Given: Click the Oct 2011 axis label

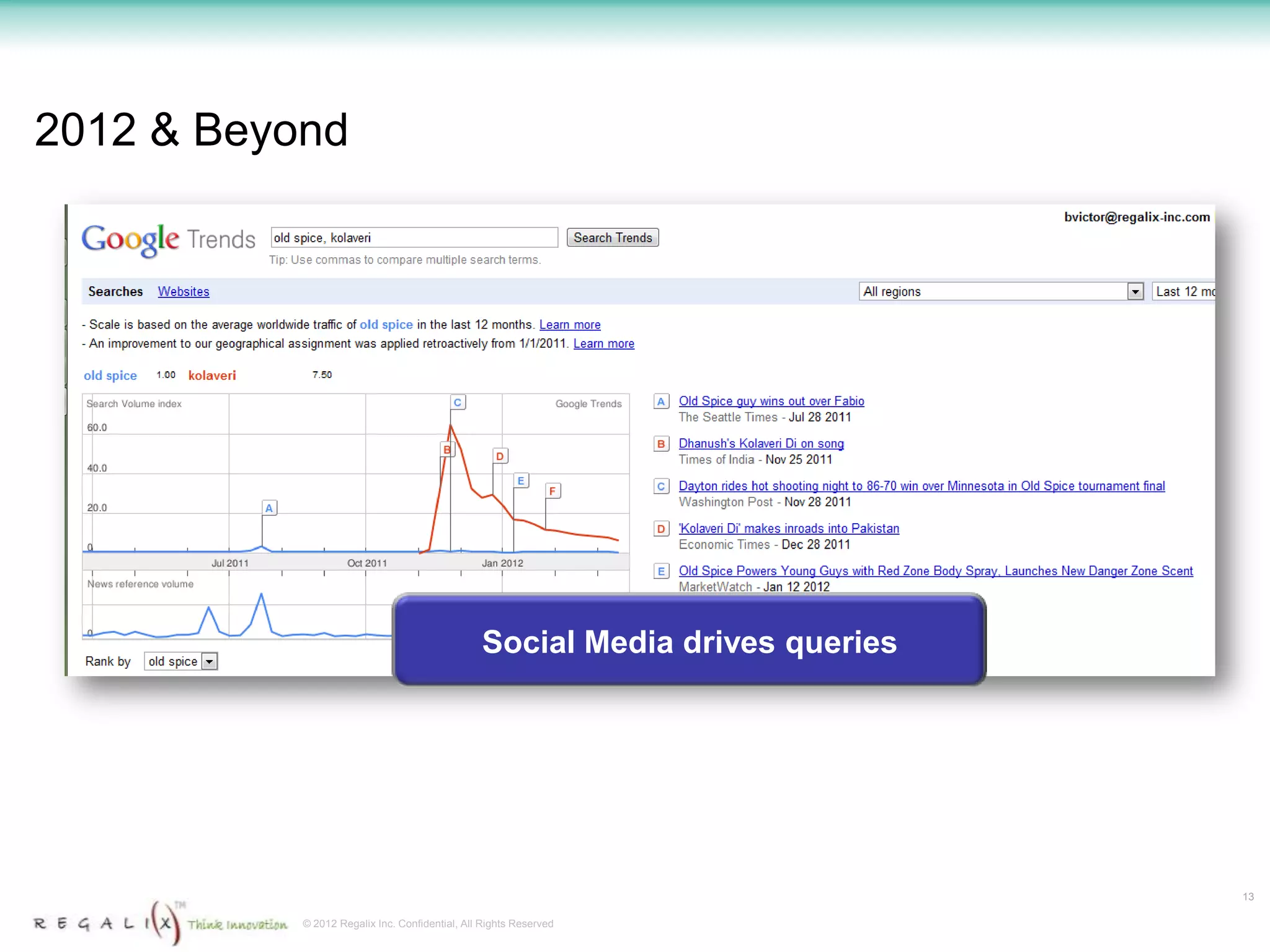Looking at the screenshot, I should click(x=366, y=563).
